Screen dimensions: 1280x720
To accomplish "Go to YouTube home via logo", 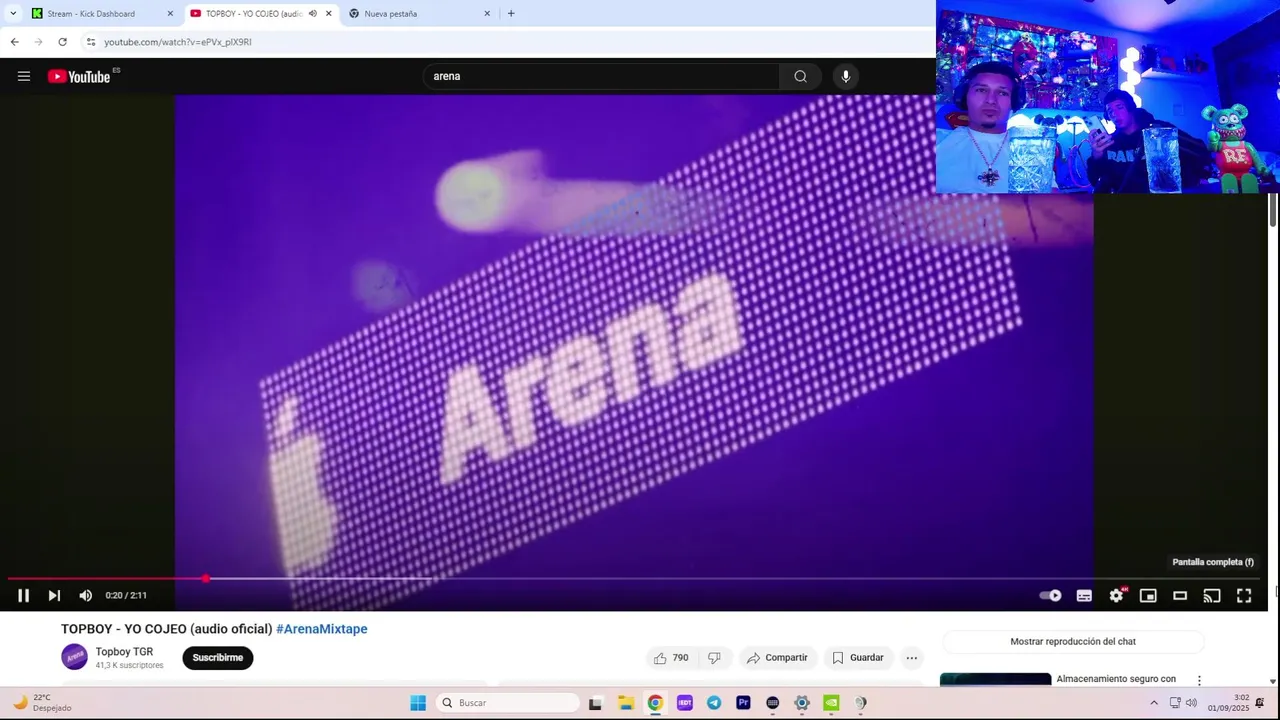I will (80, 76).
